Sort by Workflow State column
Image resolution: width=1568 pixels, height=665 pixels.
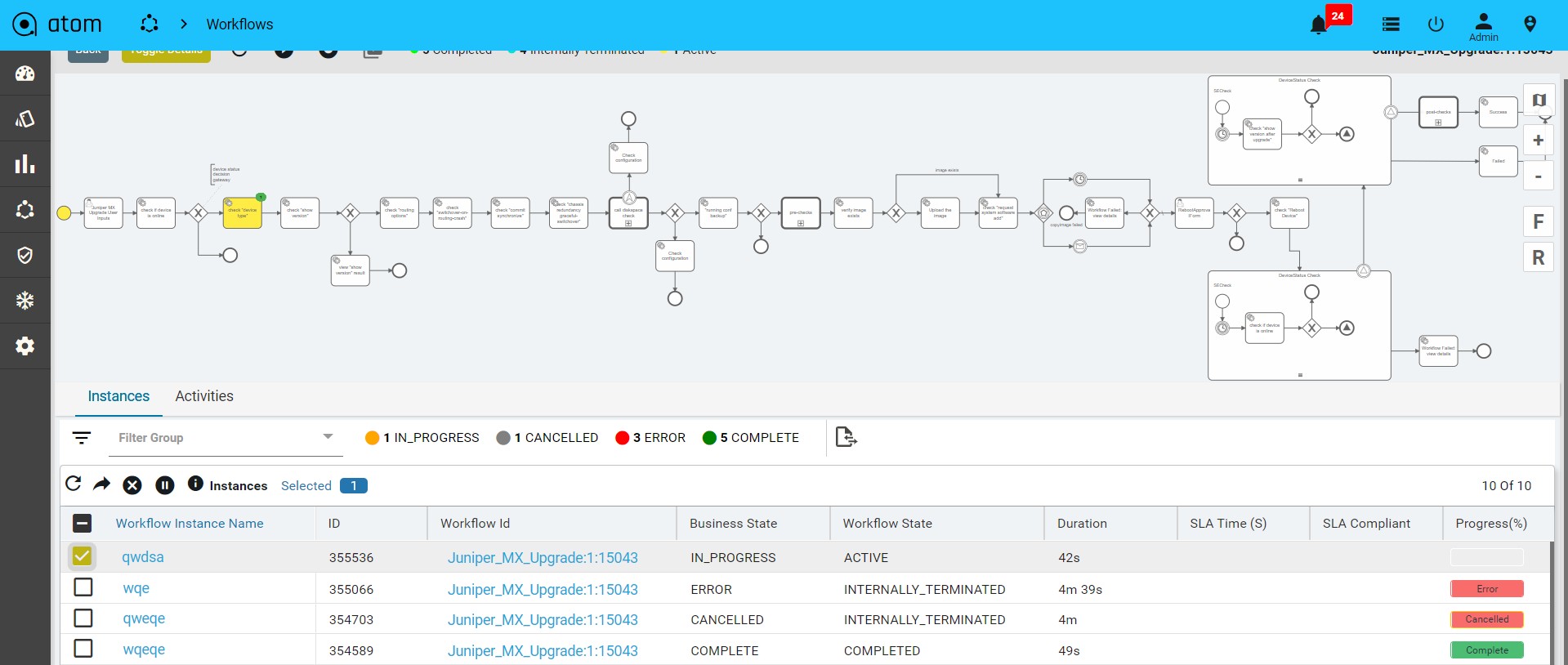[x=887, y=524]
